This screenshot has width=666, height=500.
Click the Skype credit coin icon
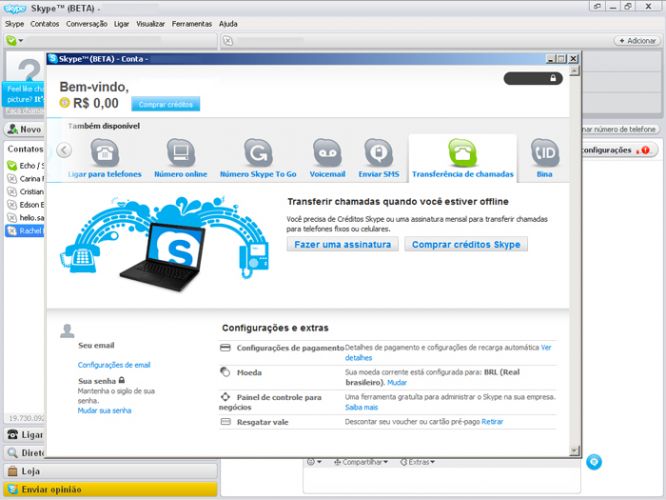click(x=65, y=103)
